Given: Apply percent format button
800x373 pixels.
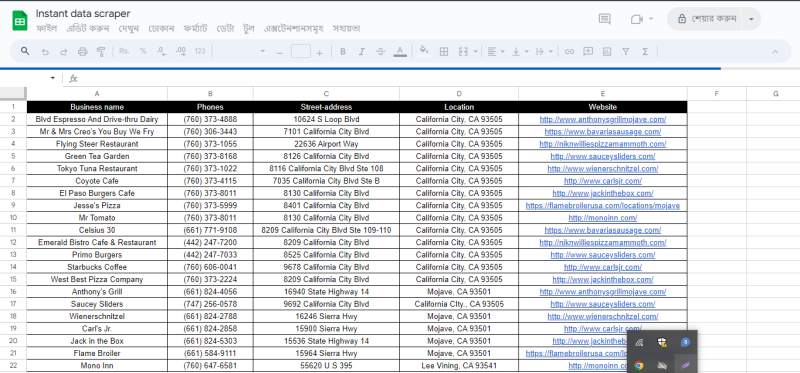Looking at the screenshot, I should (143, 51).
